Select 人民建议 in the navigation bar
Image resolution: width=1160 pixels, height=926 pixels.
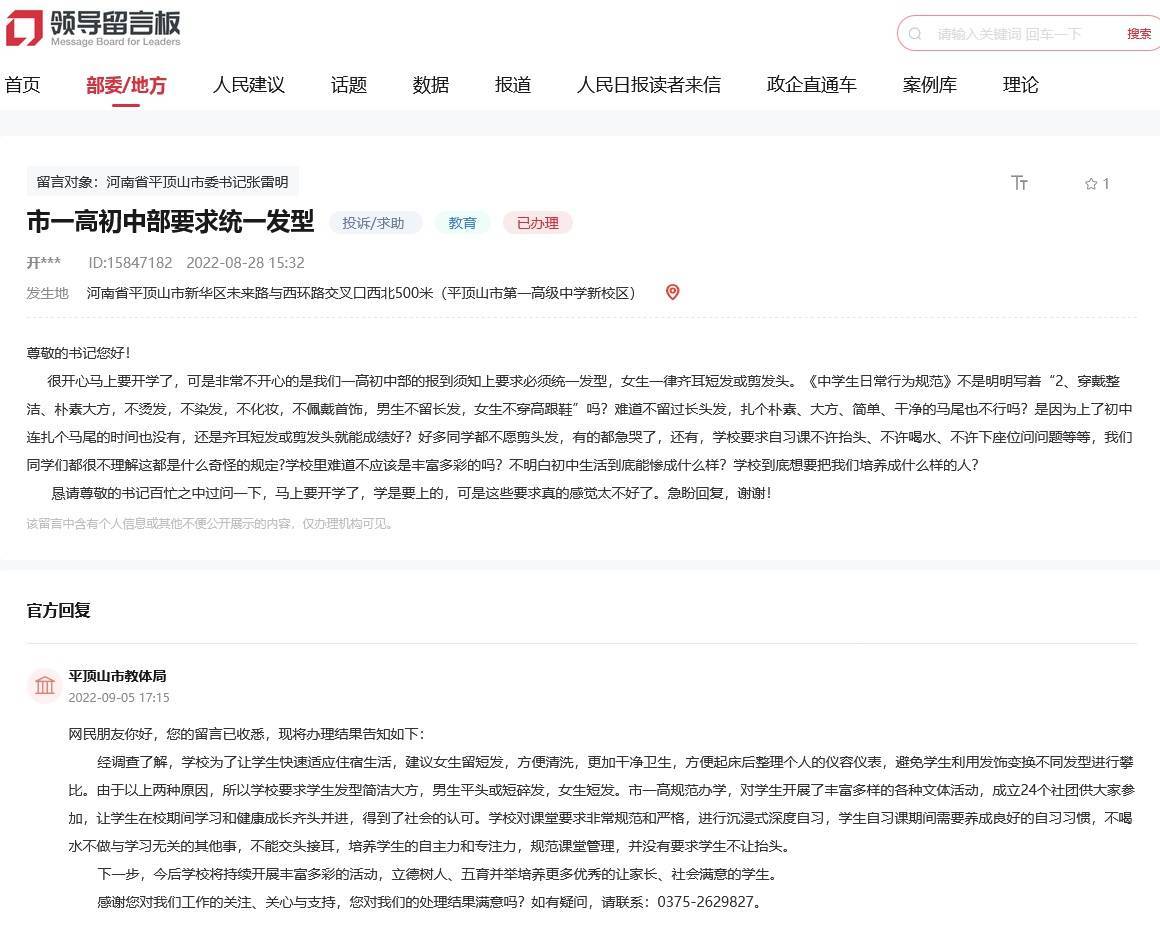click(x=248, y=85)
